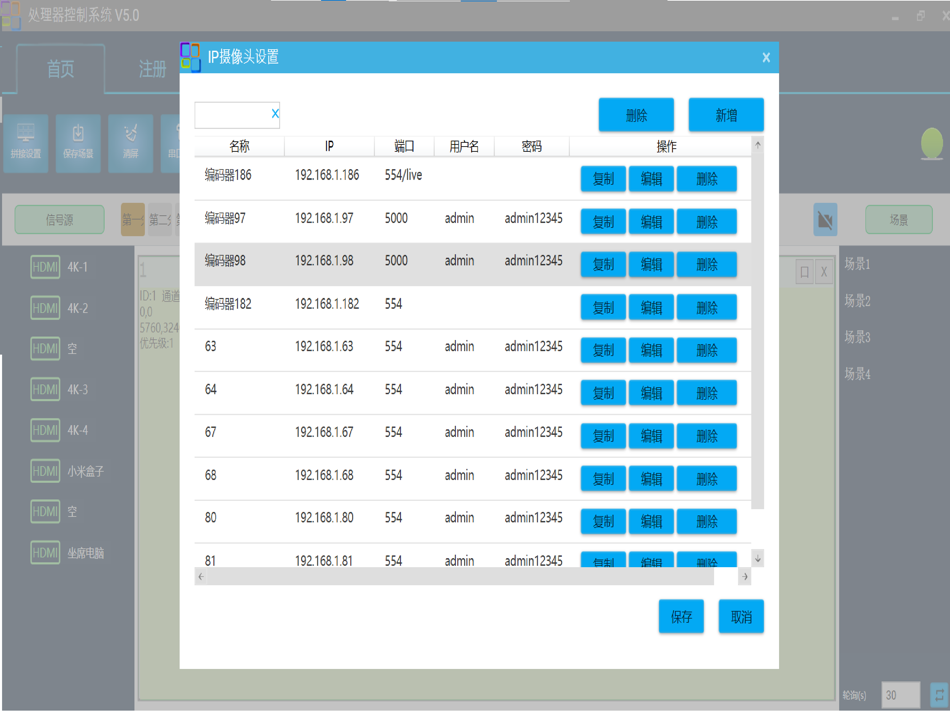Edit the 编码器97 entry
950x712 pixels.
pos(651,222)
